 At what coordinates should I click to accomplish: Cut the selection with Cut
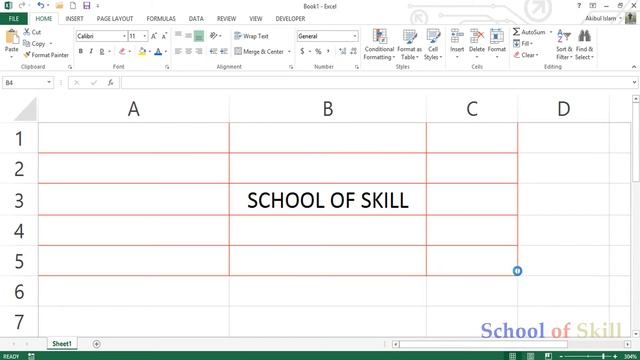pos(32,32)
